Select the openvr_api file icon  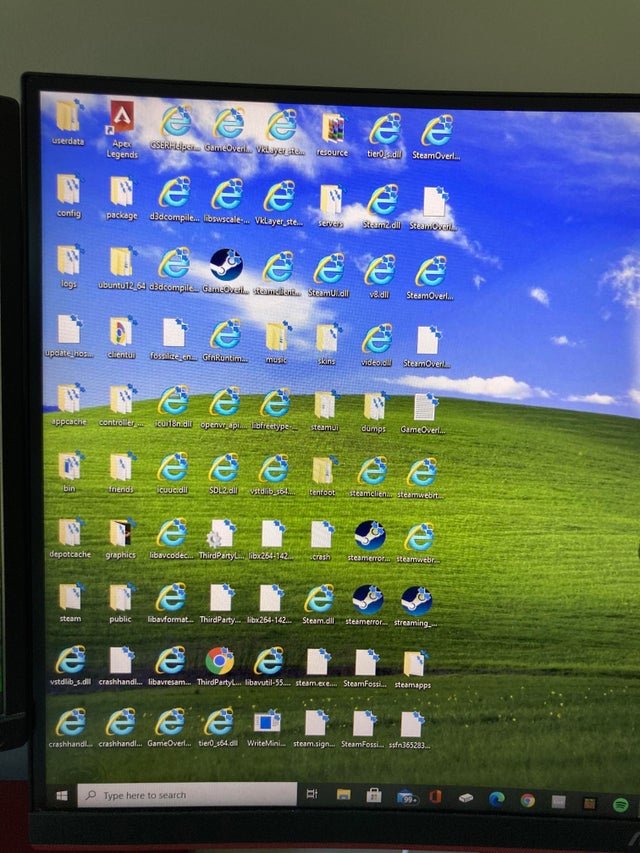point(224,402)
